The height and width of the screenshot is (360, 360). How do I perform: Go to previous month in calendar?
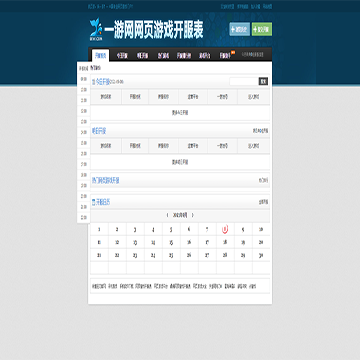167,215
